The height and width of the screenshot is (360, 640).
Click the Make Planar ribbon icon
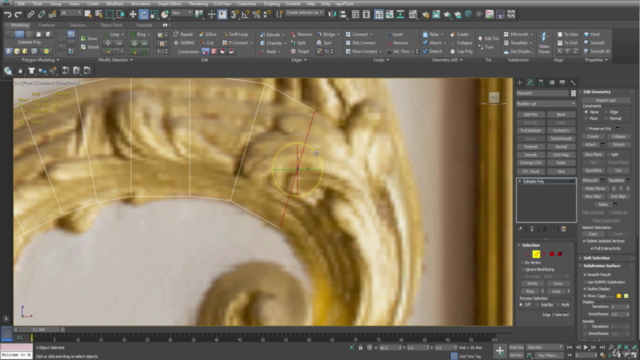[544, 42]
